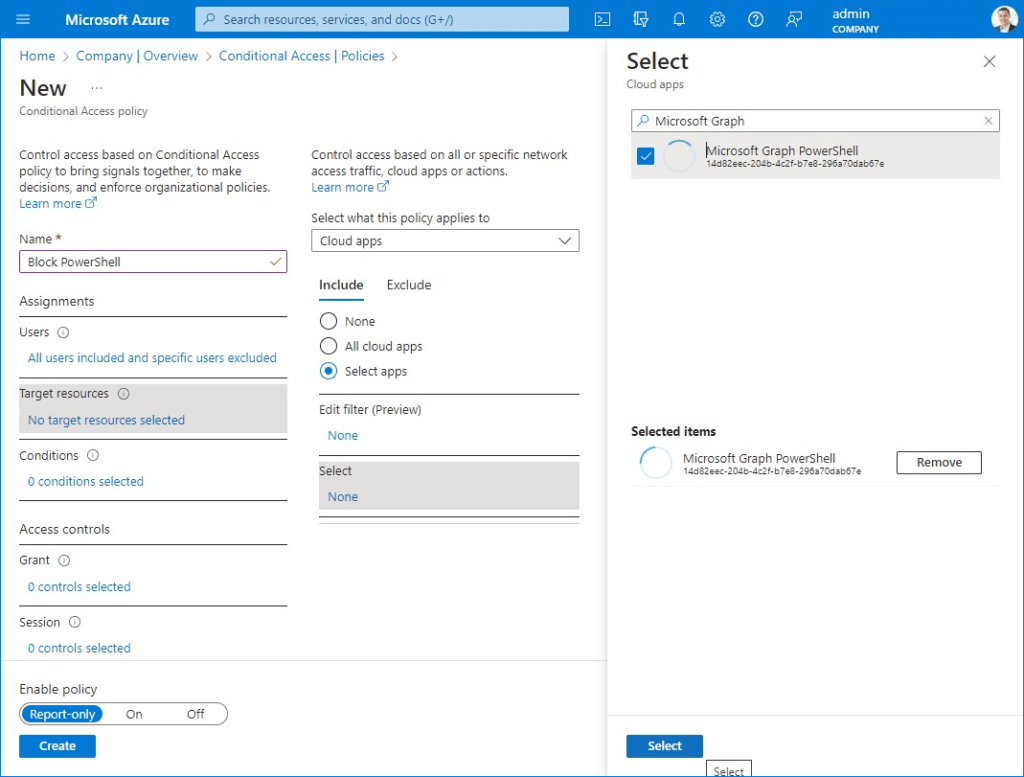Screen dimensions: 1024x777
Task: Expand the Edit filter None option
Action: [342, 435]
